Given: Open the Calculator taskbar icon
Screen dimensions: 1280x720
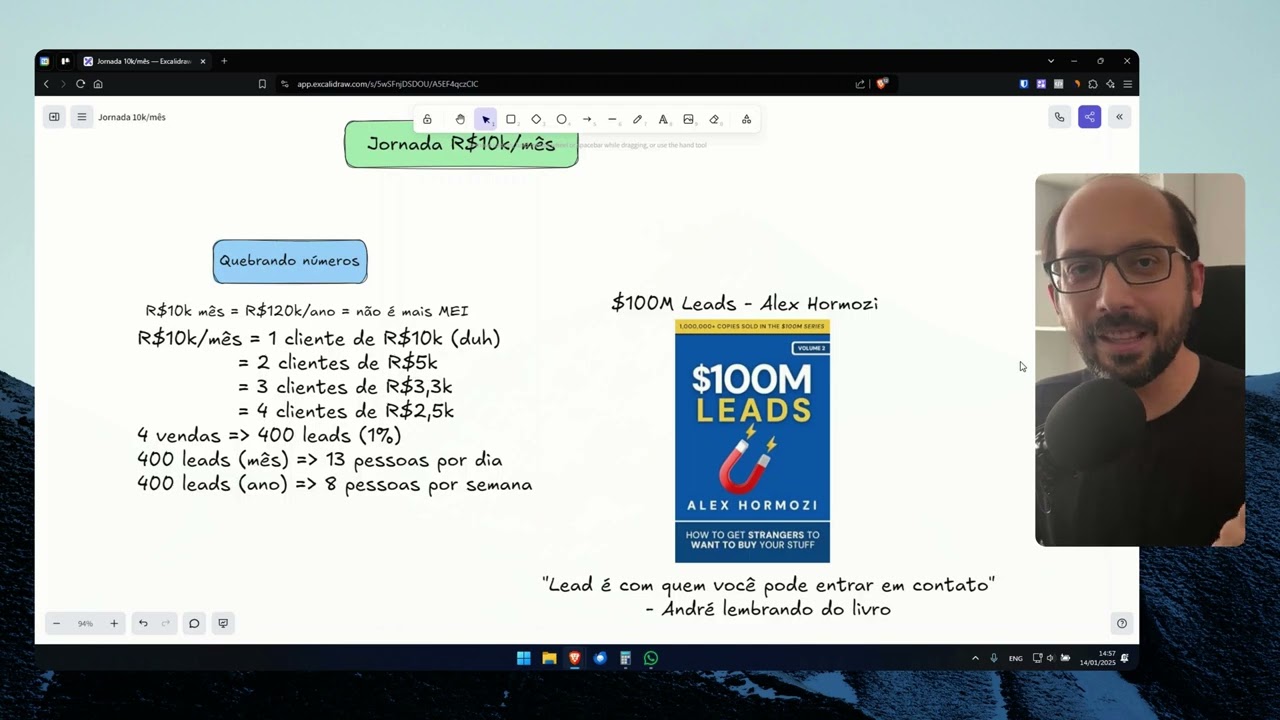Looking at the screenshot, I should point(625,658).
